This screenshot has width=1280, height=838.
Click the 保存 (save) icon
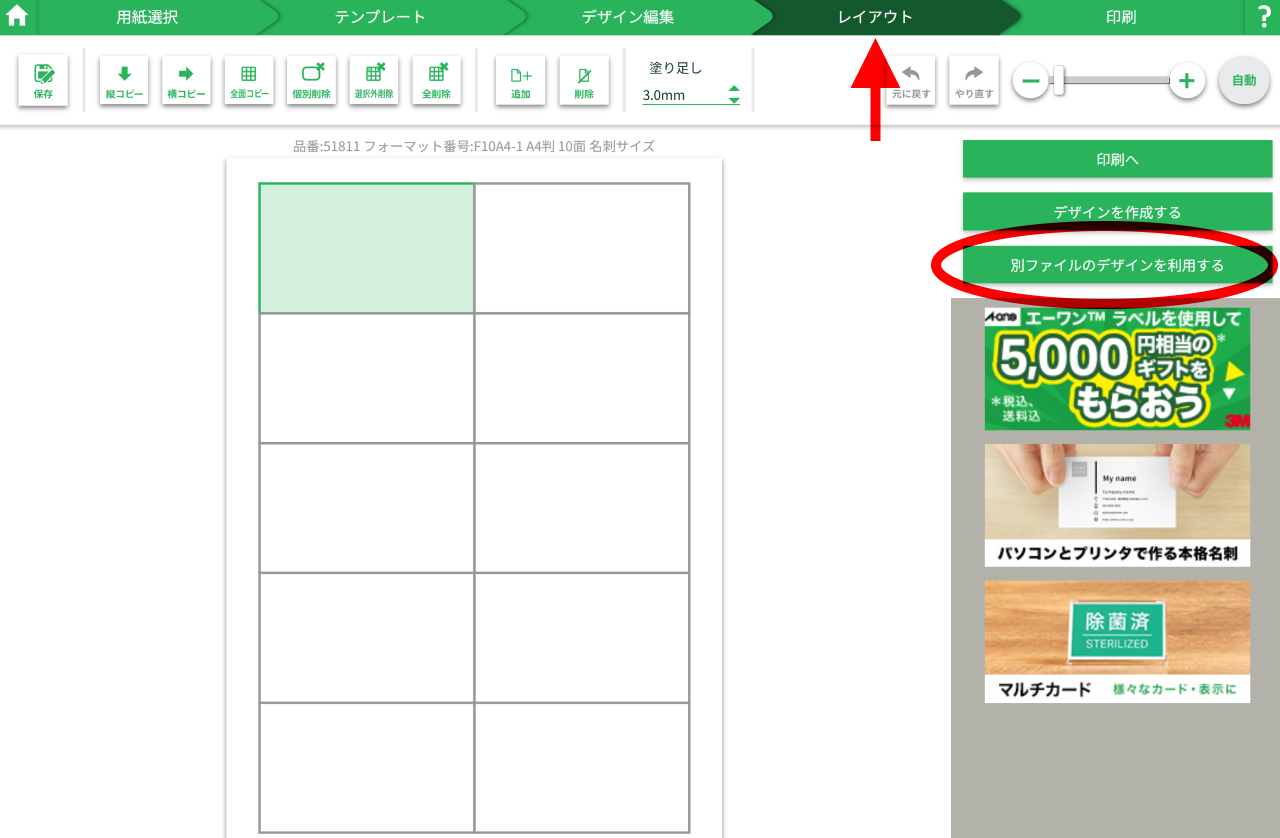(x=43, y=80)
